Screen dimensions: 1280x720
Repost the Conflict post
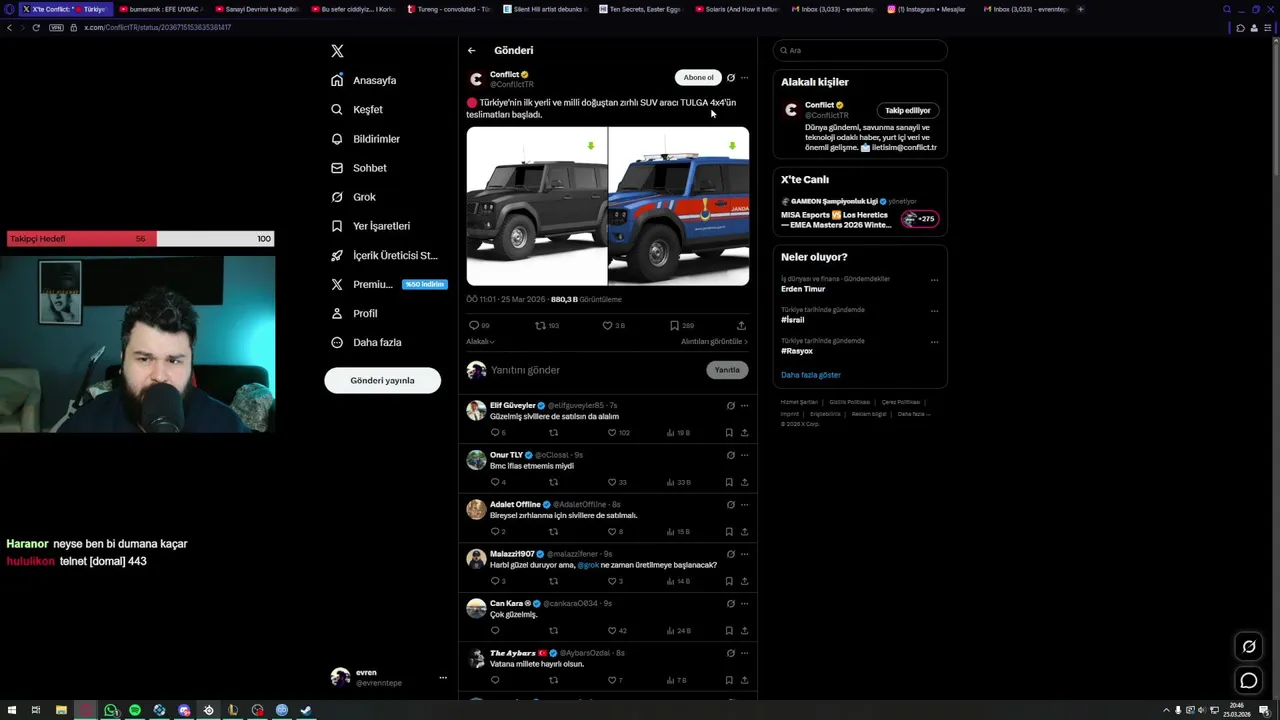point(541,325)
